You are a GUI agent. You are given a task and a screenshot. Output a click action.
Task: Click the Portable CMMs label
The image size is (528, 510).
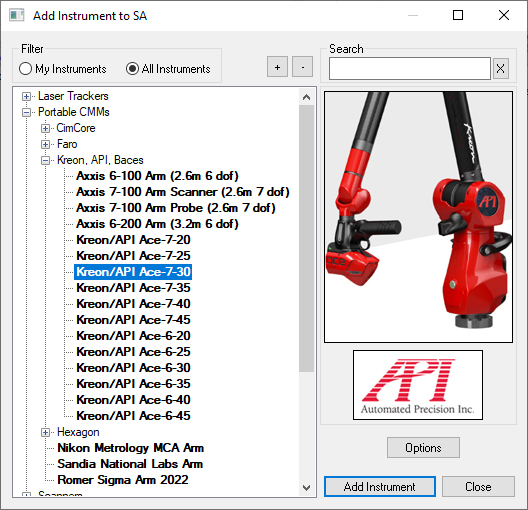[x=74, y=112]
